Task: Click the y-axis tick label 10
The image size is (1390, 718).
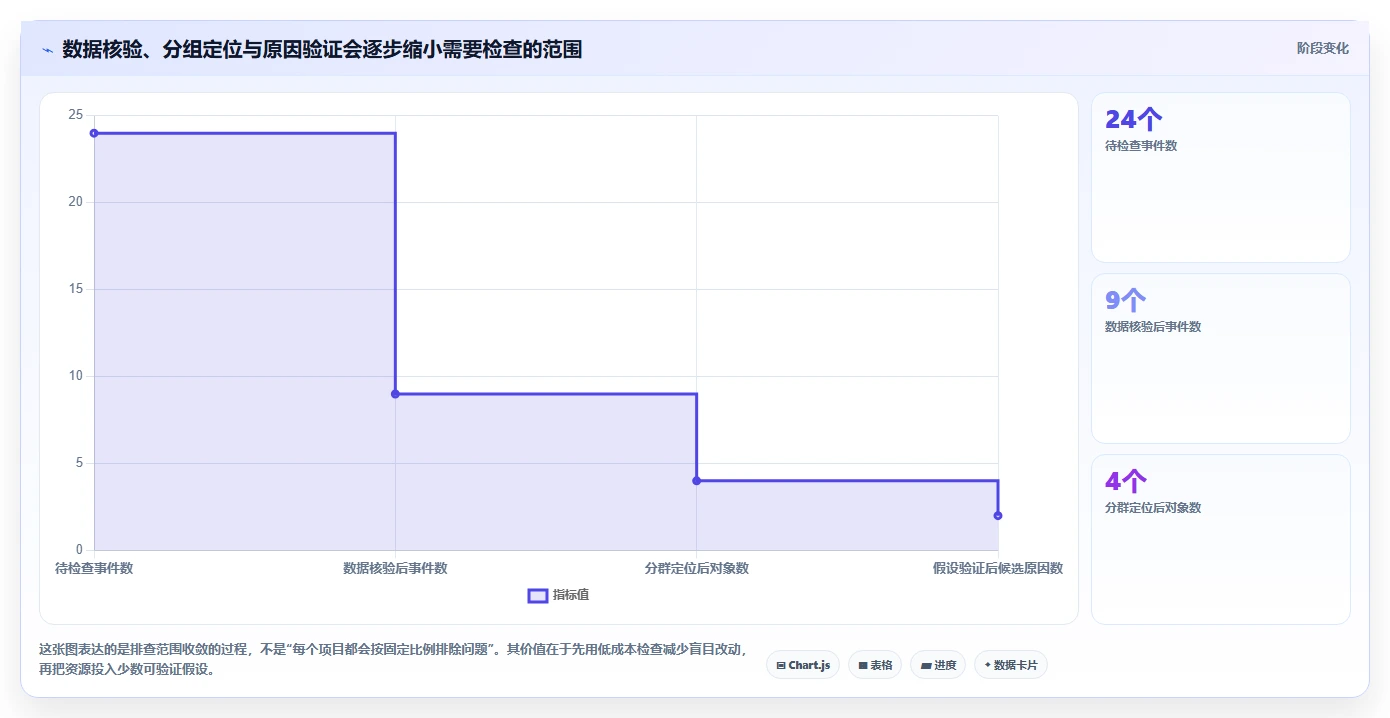Action: click(x=75, y=376)
